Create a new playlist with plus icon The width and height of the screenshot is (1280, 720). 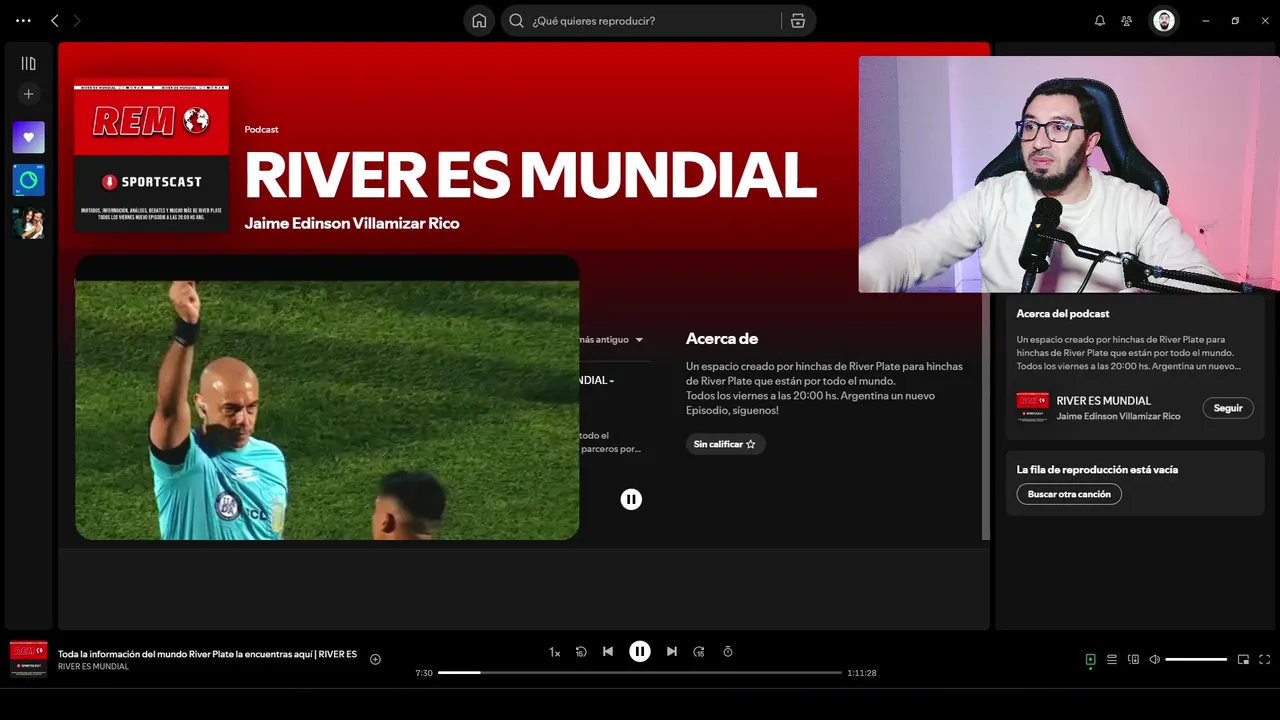28,94
